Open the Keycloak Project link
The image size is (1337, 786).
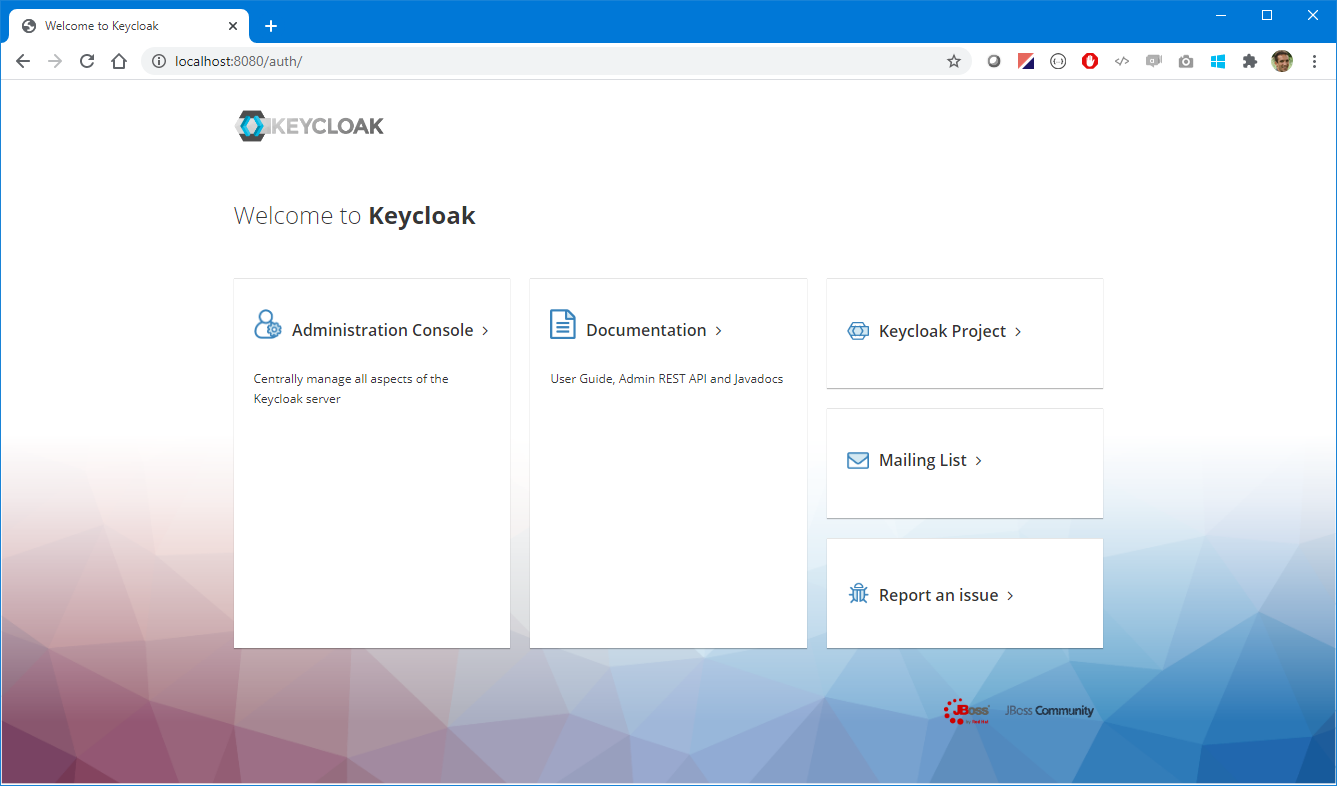[x=942, y=331]
